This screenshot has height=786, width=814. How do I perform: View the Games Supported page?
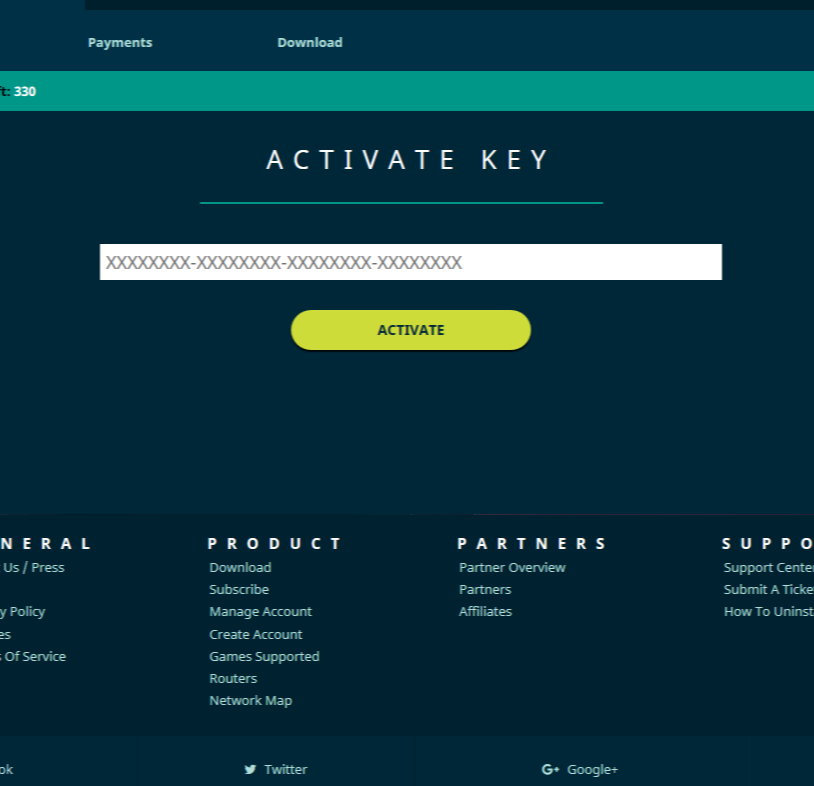point(264,656)
